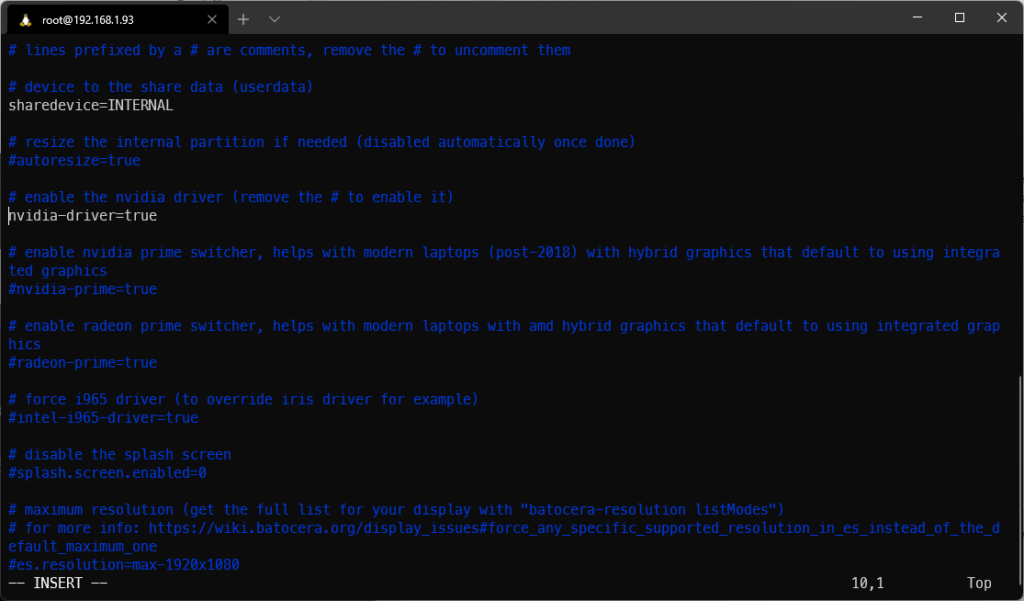1024x601 pixels.
Task: Click the -- INSERT -- mode indicator
Action: [58, 583]
